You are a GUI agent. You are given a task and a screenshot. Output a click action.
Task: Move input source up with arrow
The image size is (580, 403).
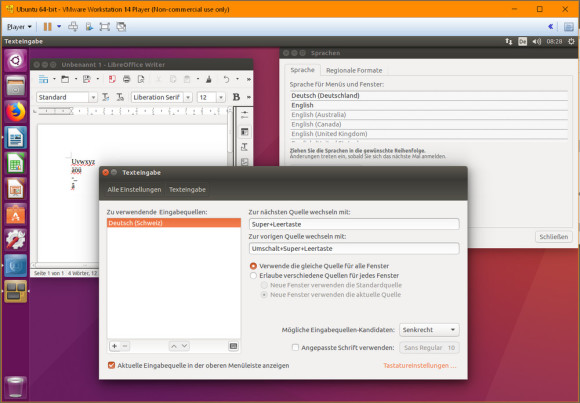pyautogui.click(x=173, y=346)
